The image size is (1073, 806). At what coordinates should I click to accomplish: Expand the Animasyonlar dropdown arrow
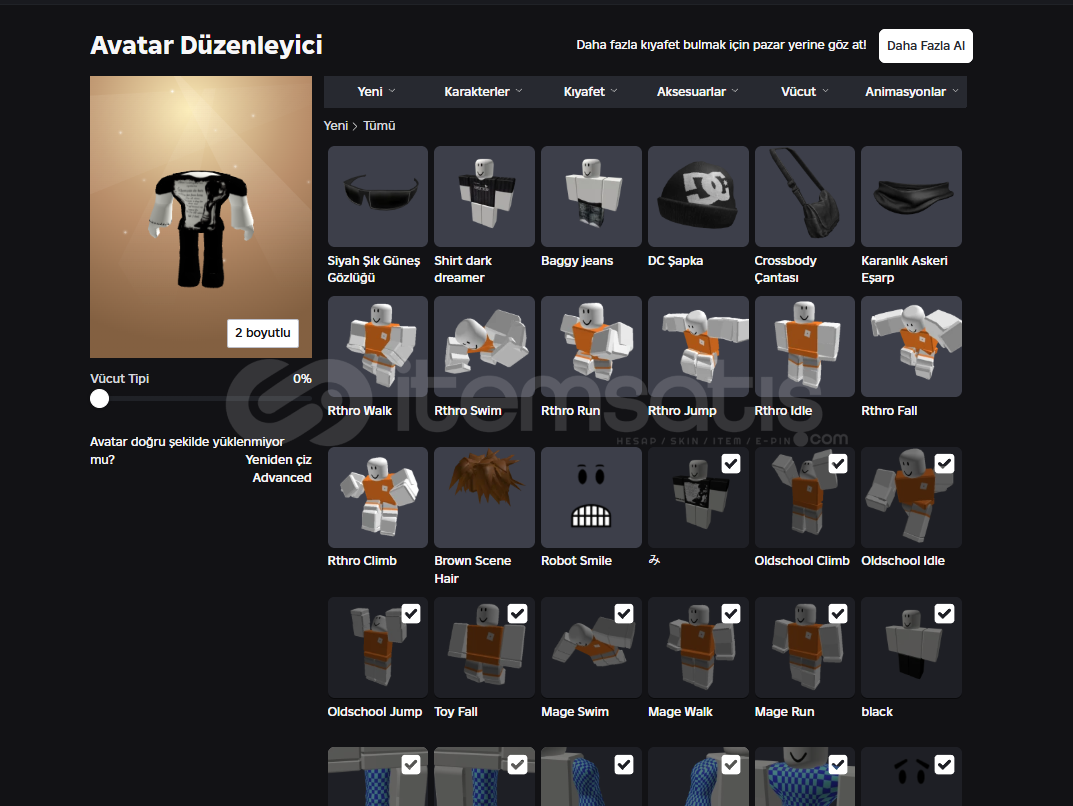(955, 91)
